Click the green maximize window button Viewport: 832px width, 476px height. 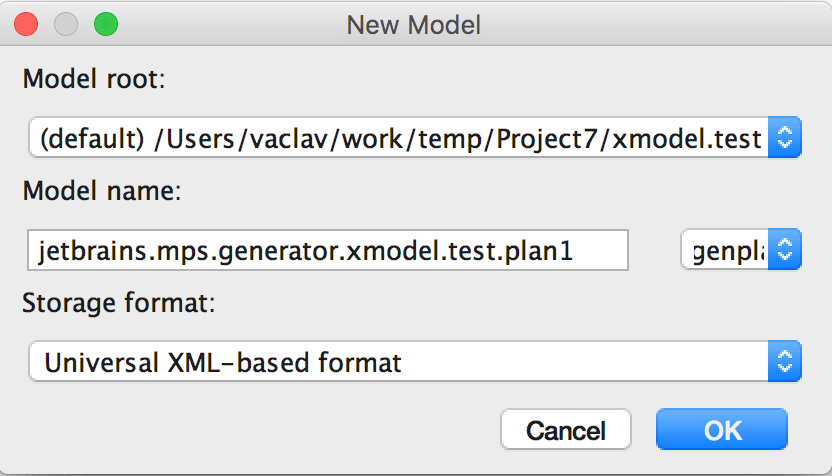(105, 23)
